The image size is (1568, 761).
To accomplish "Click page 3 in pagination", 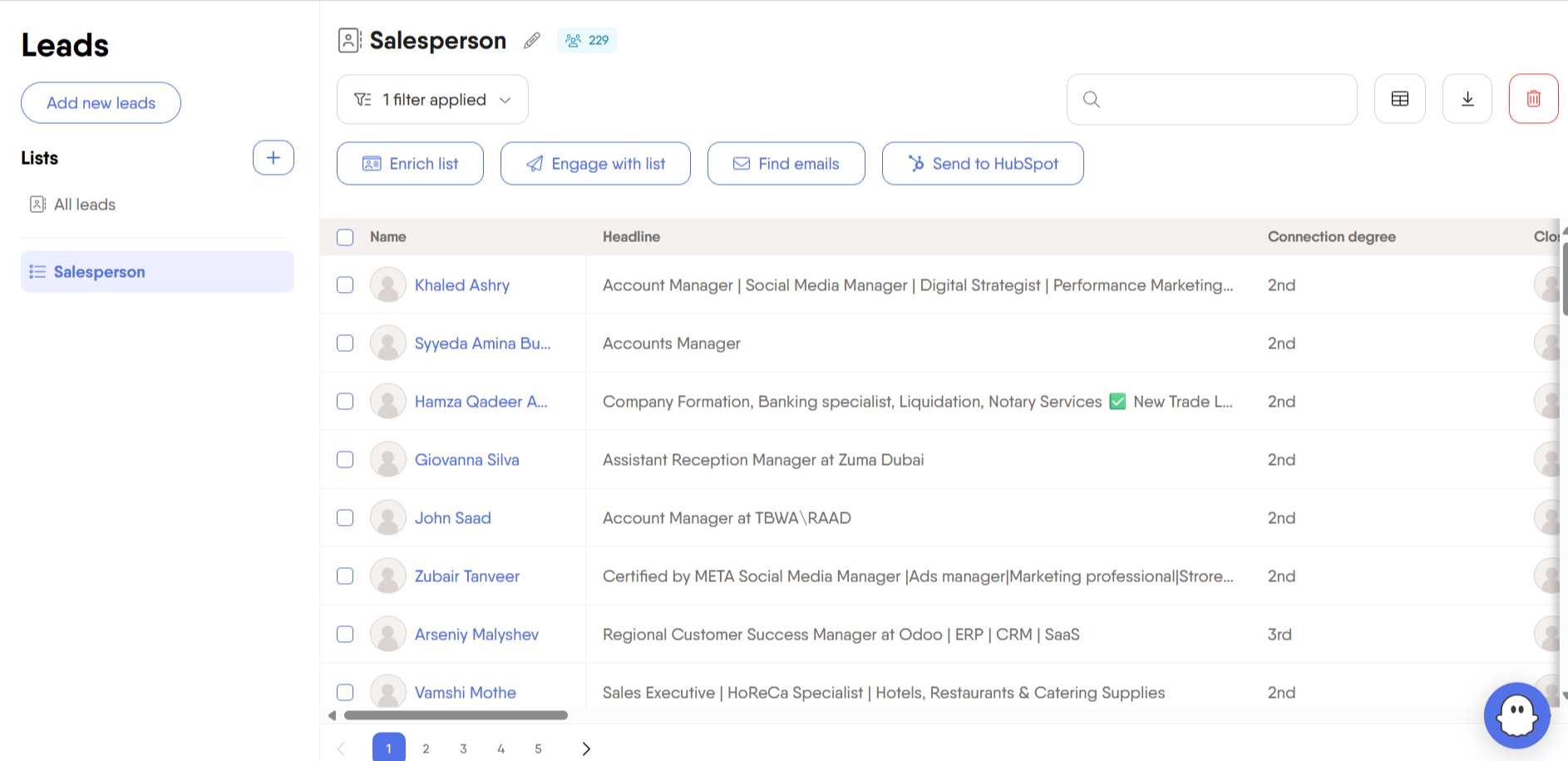I will (463, 748).
